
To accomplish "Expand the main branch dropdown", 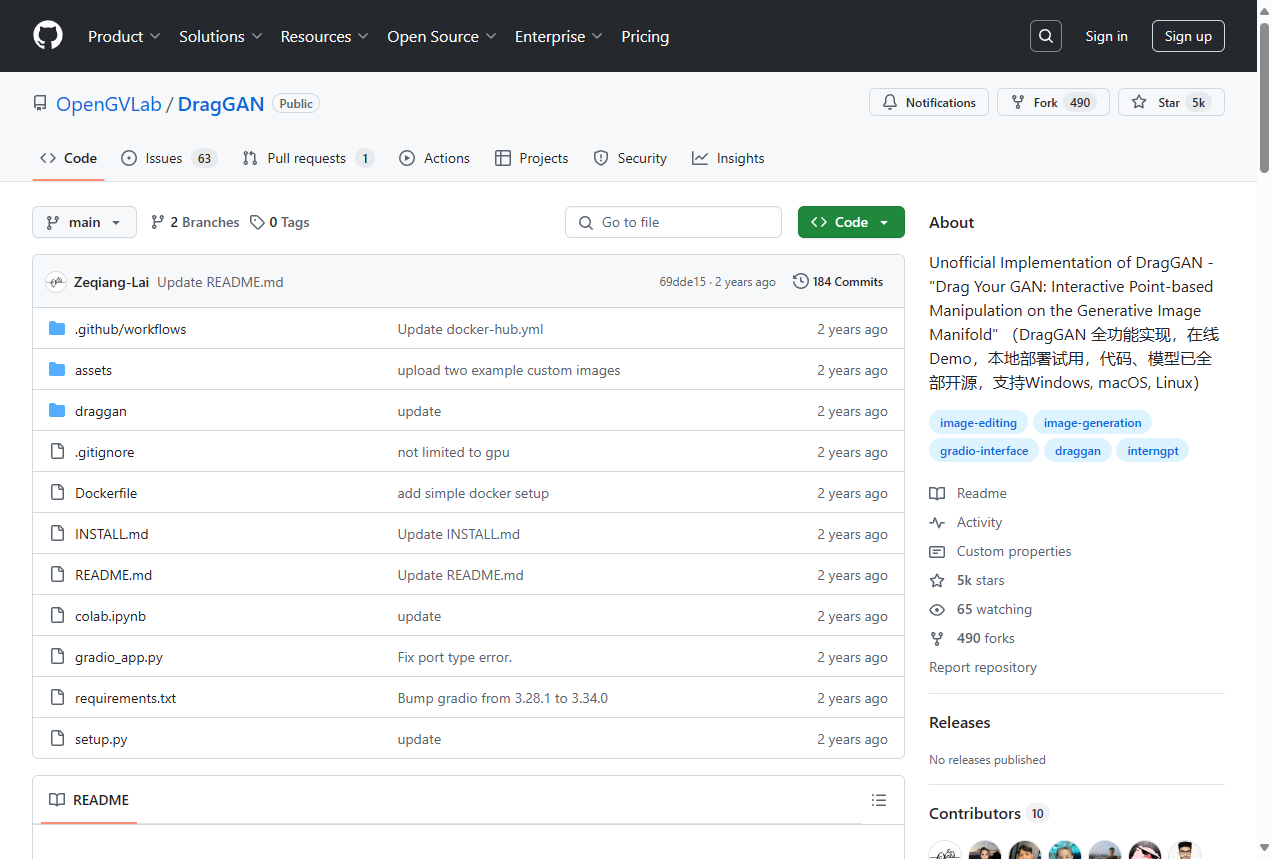I will pos(84,222).
